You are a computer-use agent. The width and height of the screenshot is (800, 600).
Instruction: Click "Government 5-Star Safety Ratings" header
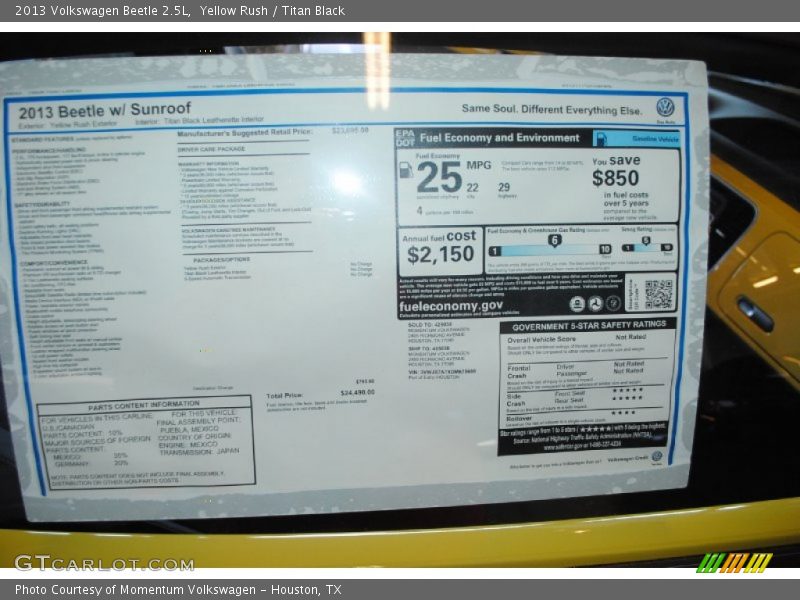pos(589,326)
